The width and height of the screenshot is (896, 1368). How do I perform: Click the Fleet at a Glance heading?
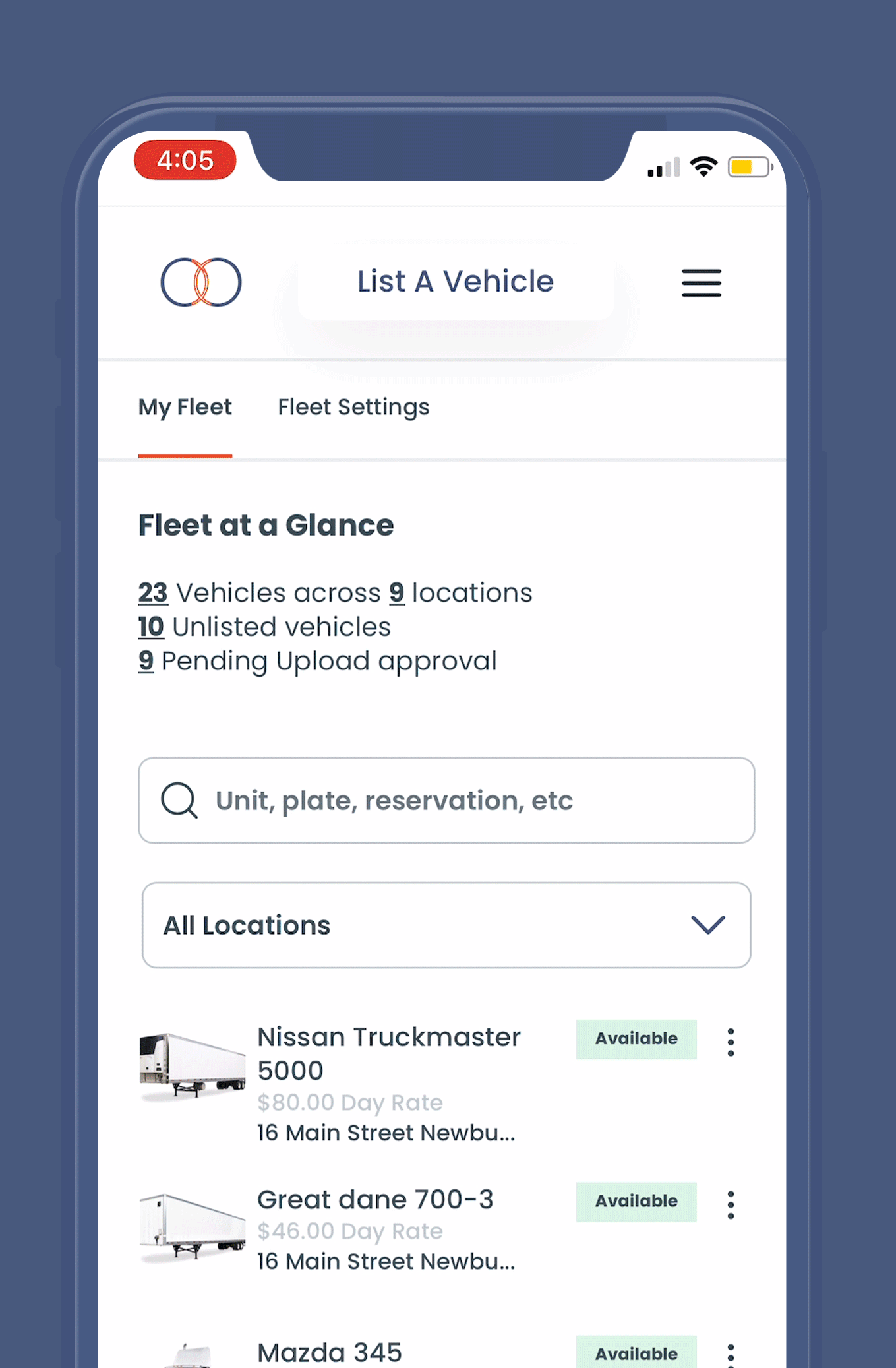point(266,525)
